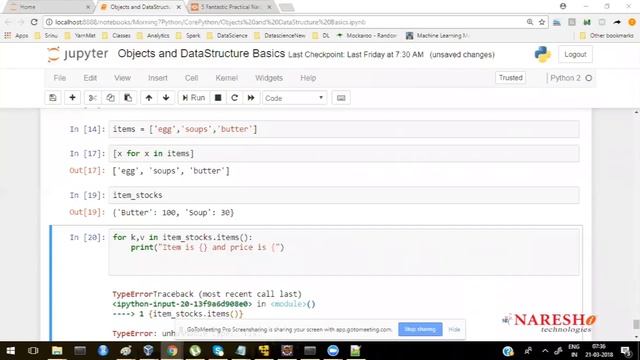Screen dimensions: 640x360
Task: Click the Trusted notebook button
Action: [x=510, y=78]
